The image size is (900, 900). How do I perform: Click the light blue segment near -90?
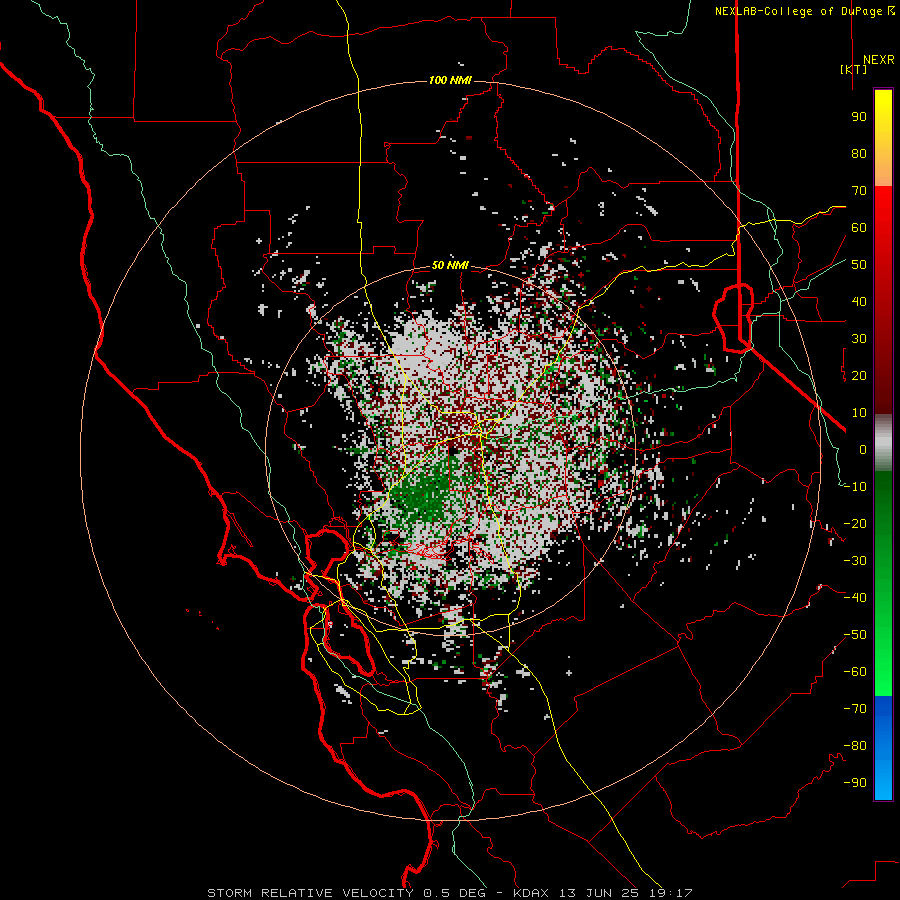tap(883, 781)
